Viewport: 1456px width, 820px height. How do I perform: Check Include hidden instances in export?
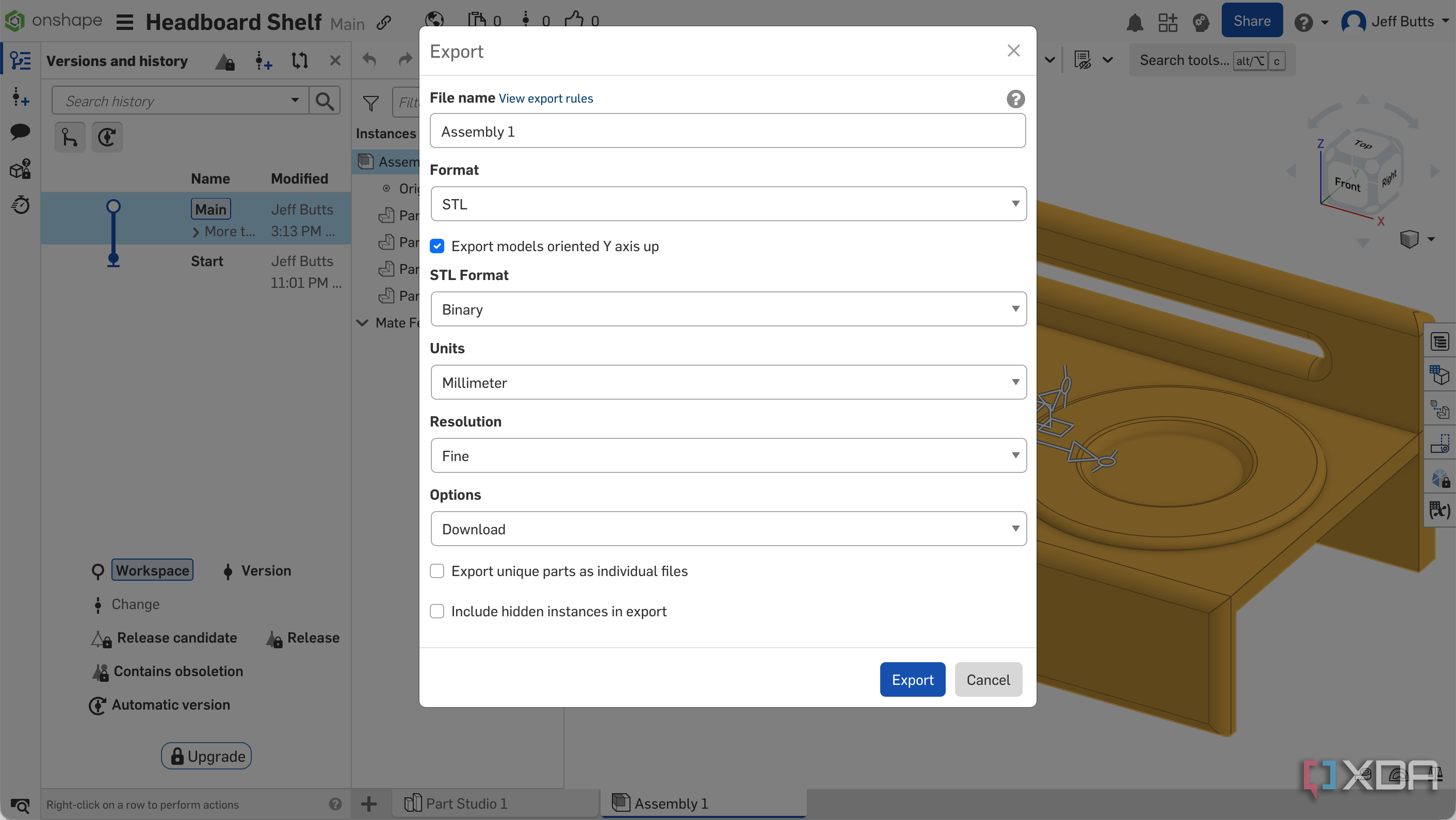tap(437, 611)
